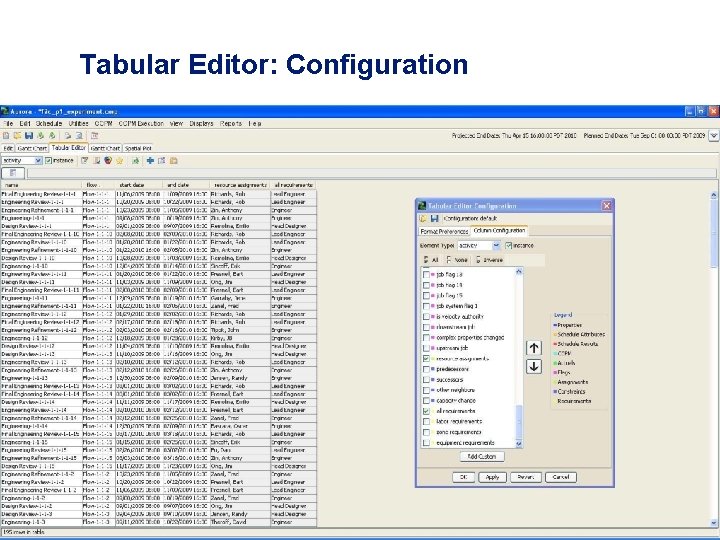Move selected column down with down arrow
720x540 pixels.
534,366
